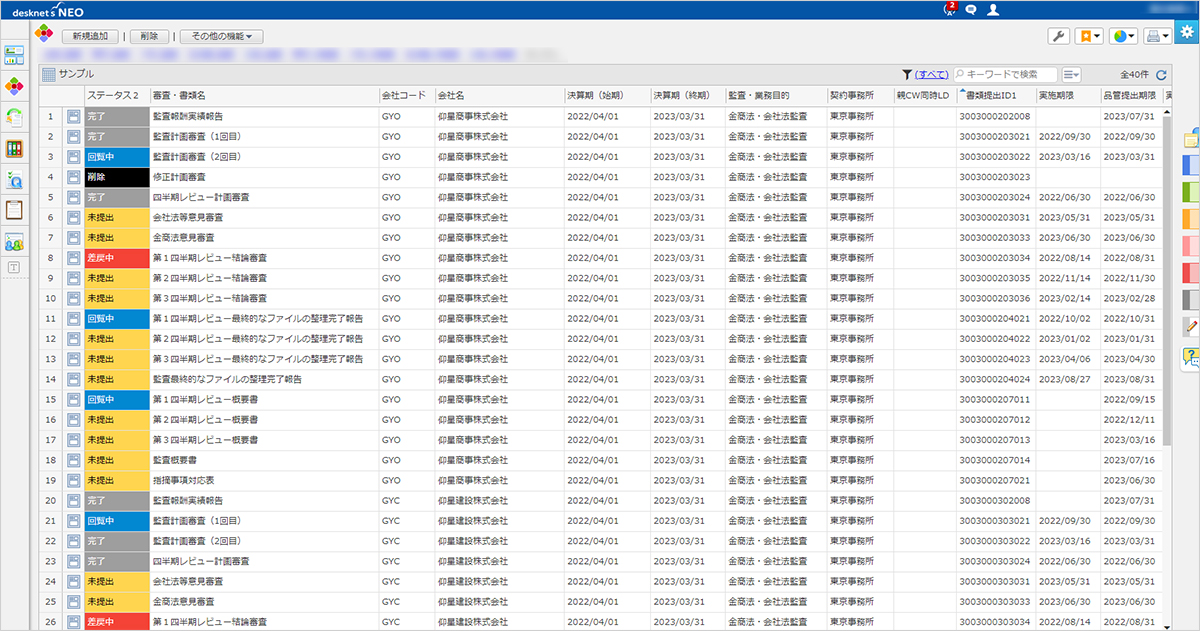1200x631 pixels.
Task: Open the list view options menu
Action: pos(1072,74)
